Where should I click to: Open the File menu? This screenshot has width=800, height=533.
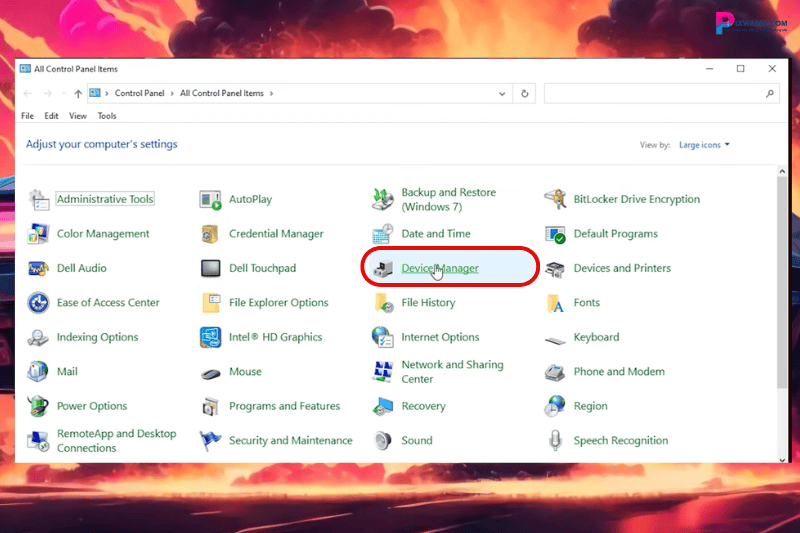[x=28, y=116]
